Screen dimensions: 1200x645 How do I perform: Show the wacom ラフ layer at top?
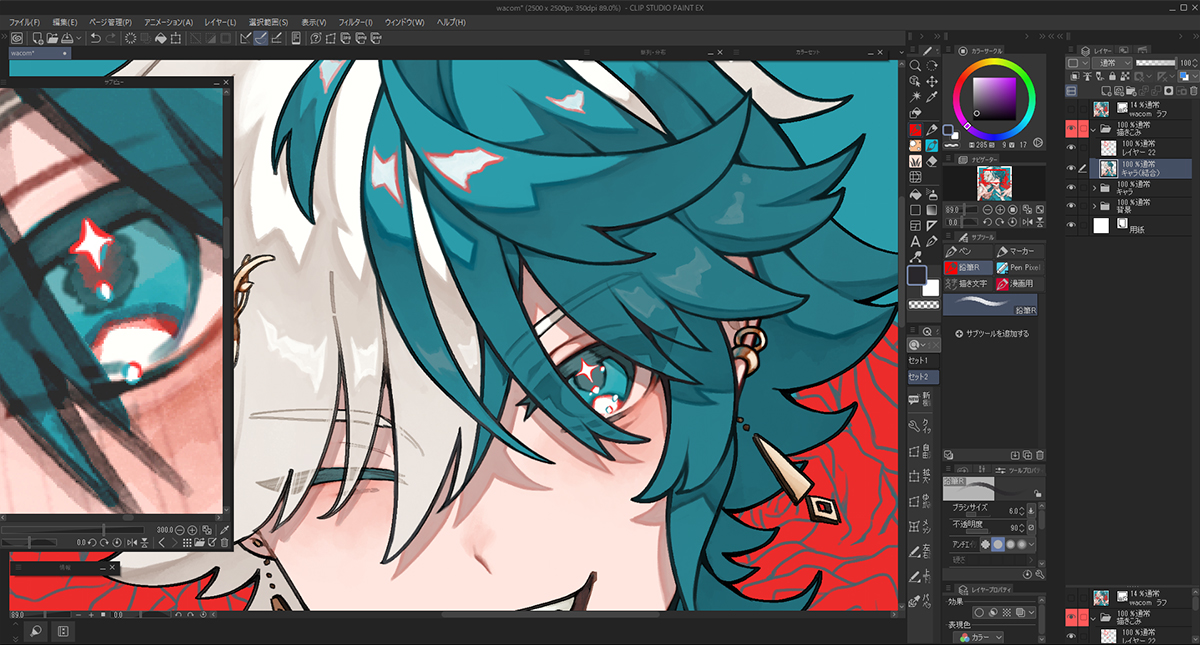[1071, 108]
